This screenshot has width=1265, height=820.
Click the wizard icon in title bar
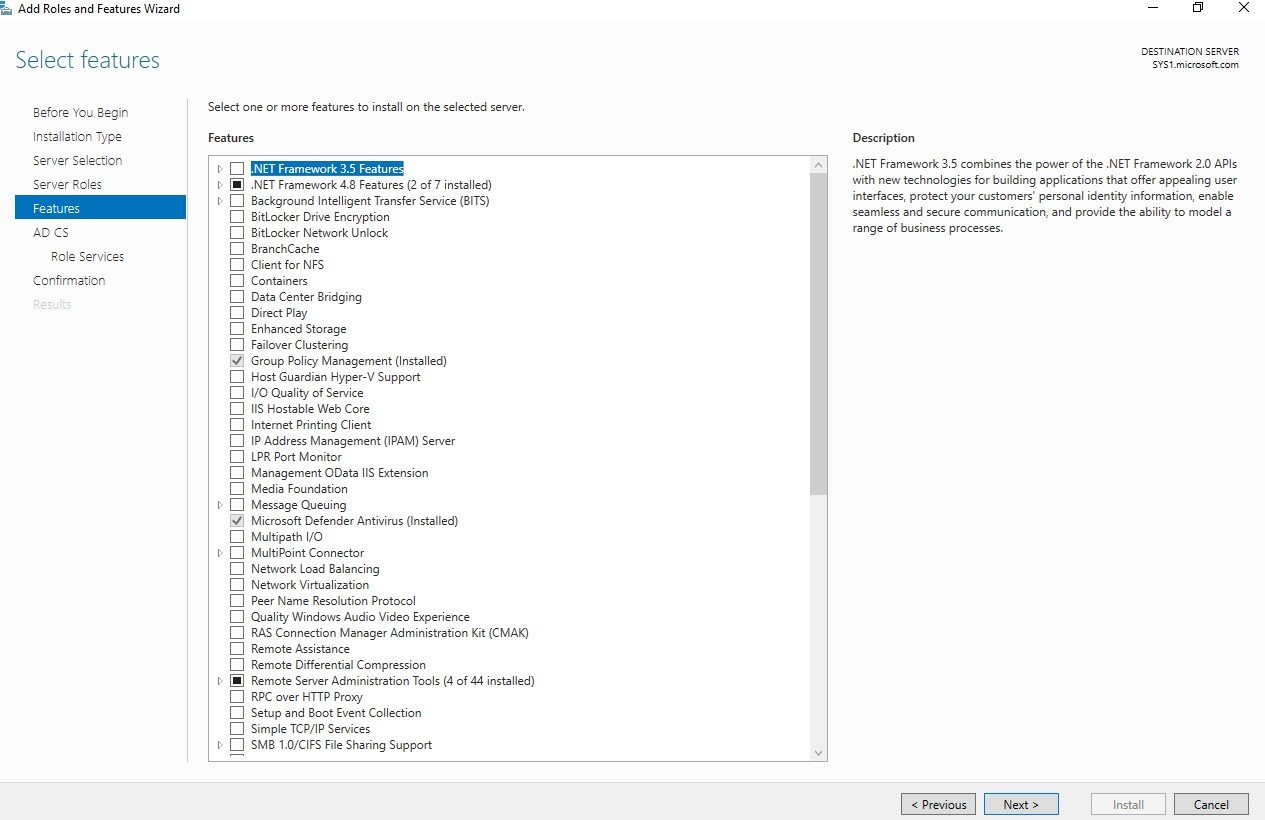8,8
